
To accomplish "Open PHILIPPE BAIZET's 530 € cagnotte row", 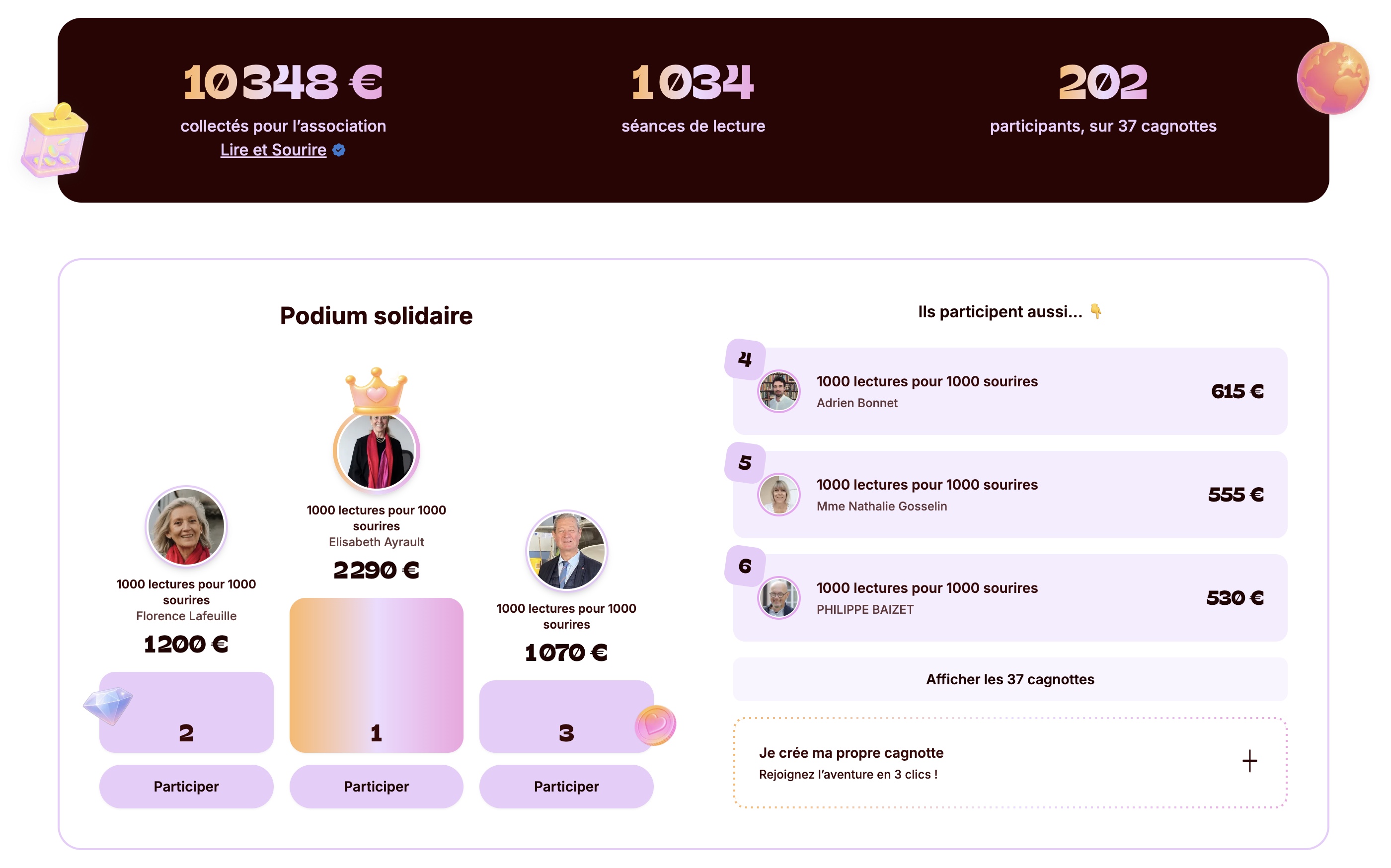I will pos(1009,598).
